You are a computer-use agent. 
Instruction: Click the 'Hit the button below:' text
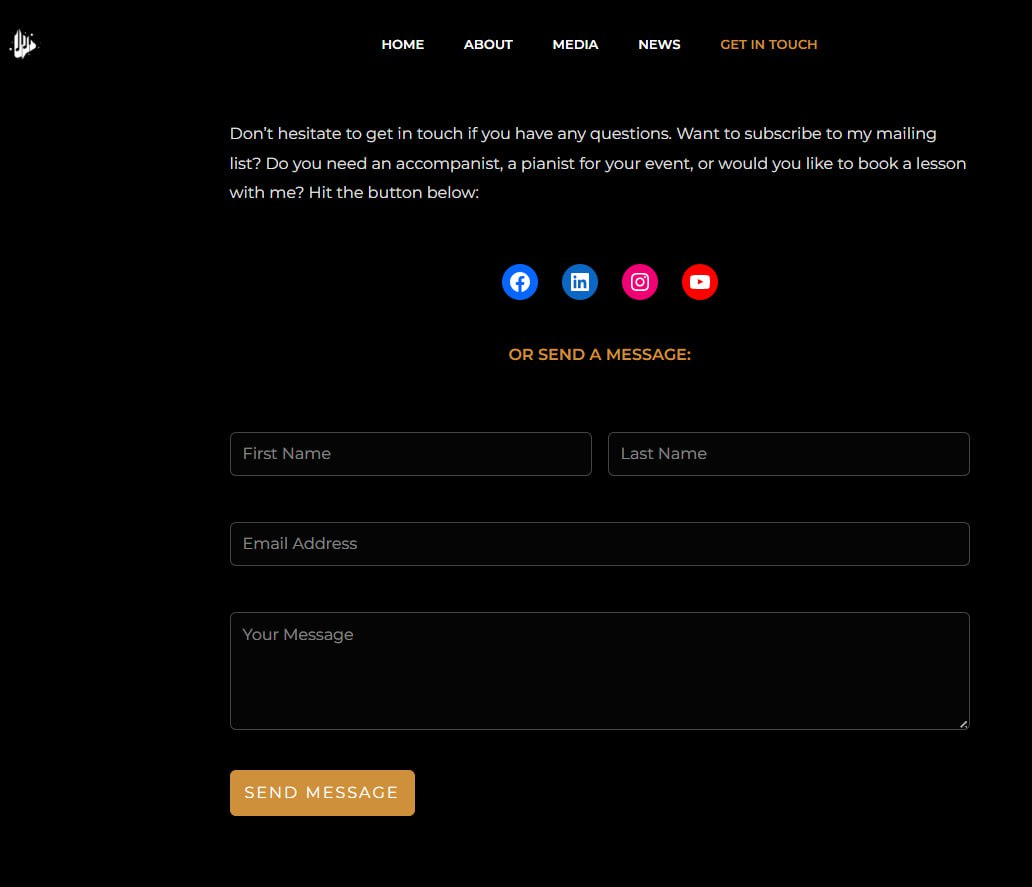394,192
